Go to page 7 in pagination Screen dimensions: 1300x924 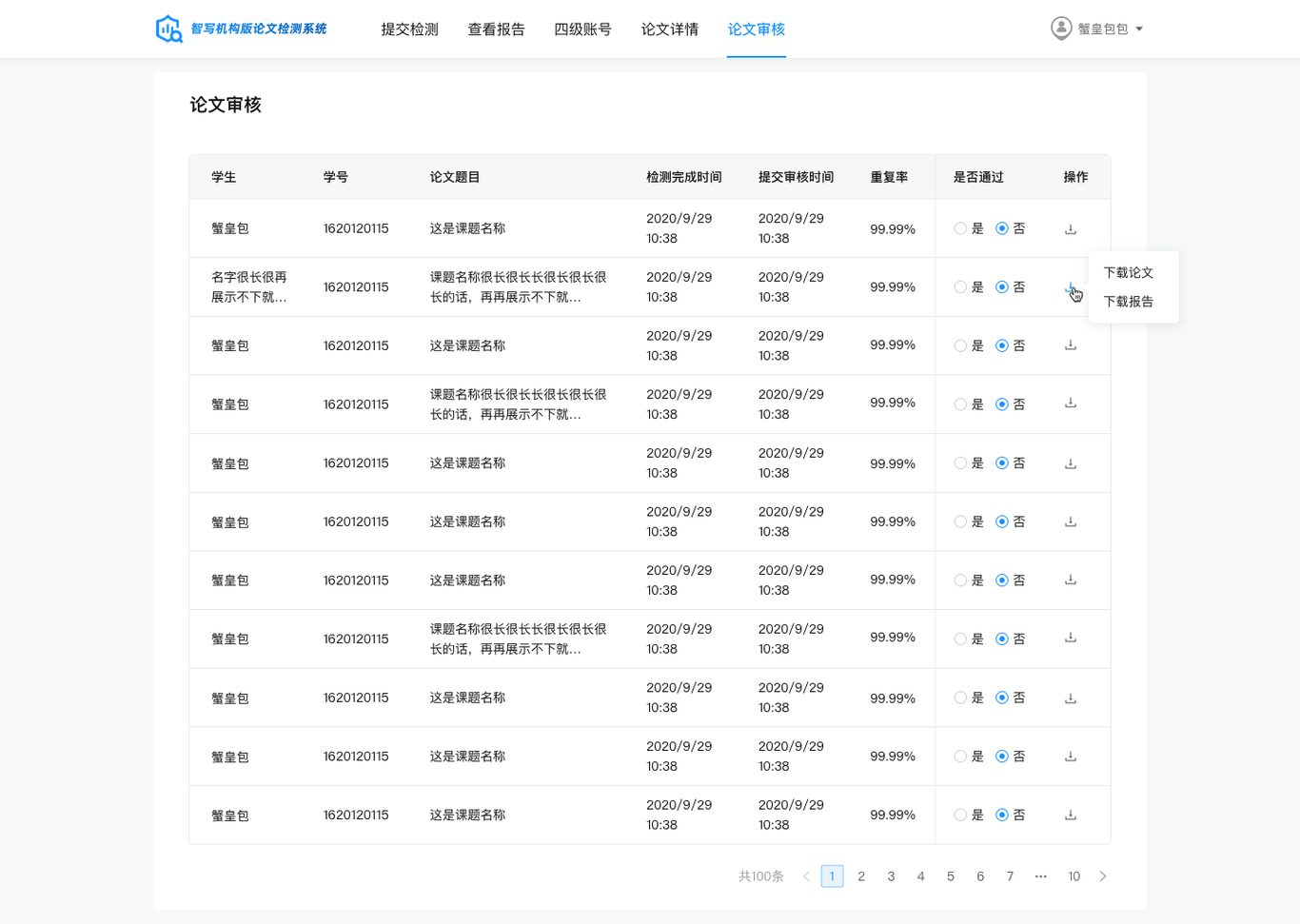[1010, 876]
